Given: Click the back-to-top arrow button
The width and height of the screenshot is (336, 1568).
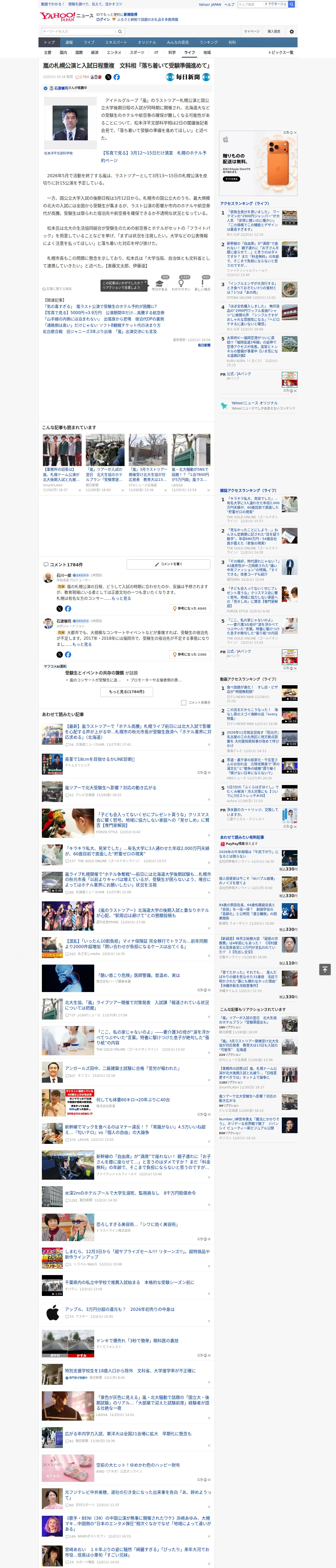Looking at the screenshot, I should [x=325, y=969].
